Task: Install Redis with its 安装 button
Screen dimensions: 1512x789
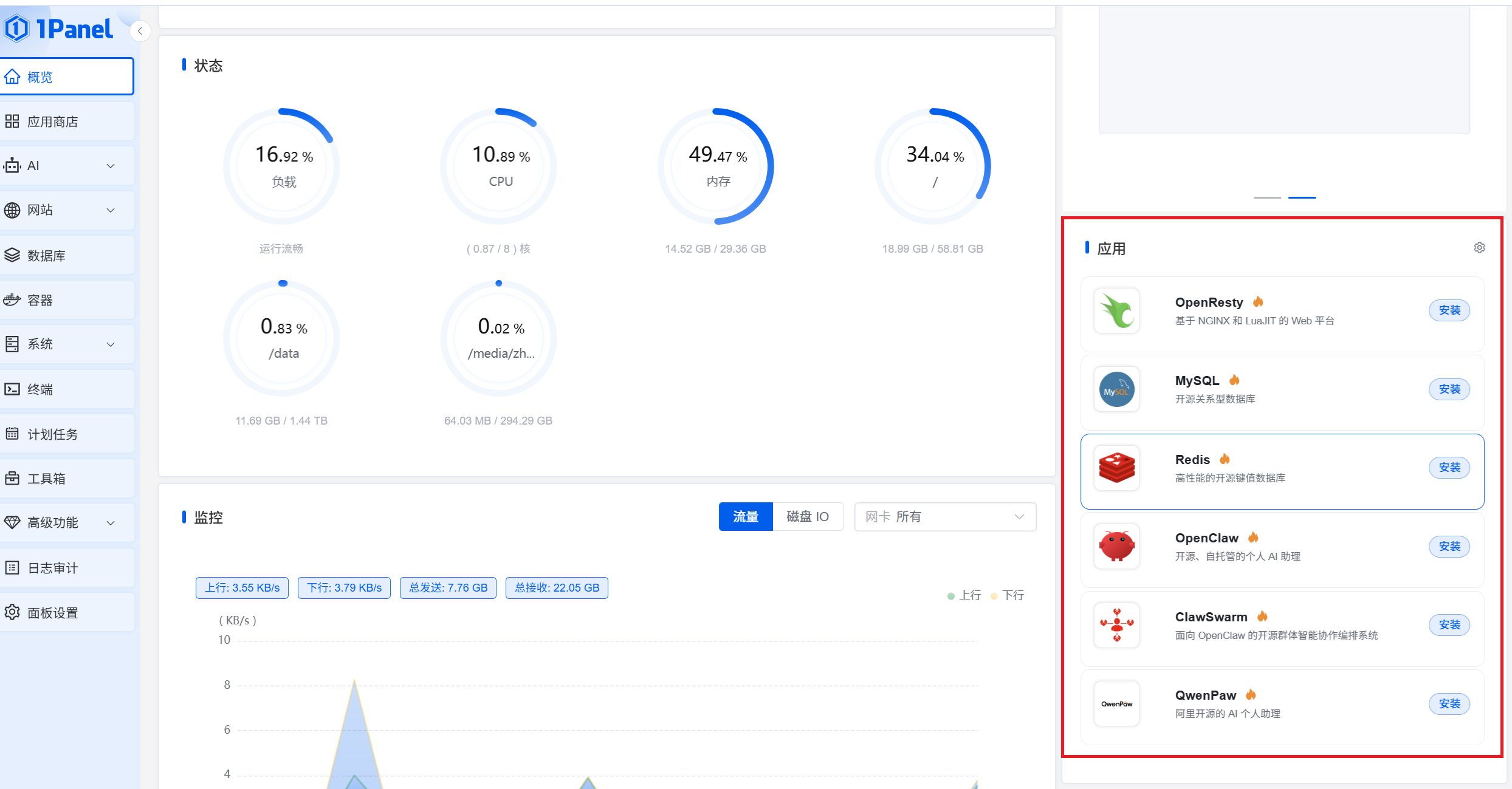Action: (1449, 468)
